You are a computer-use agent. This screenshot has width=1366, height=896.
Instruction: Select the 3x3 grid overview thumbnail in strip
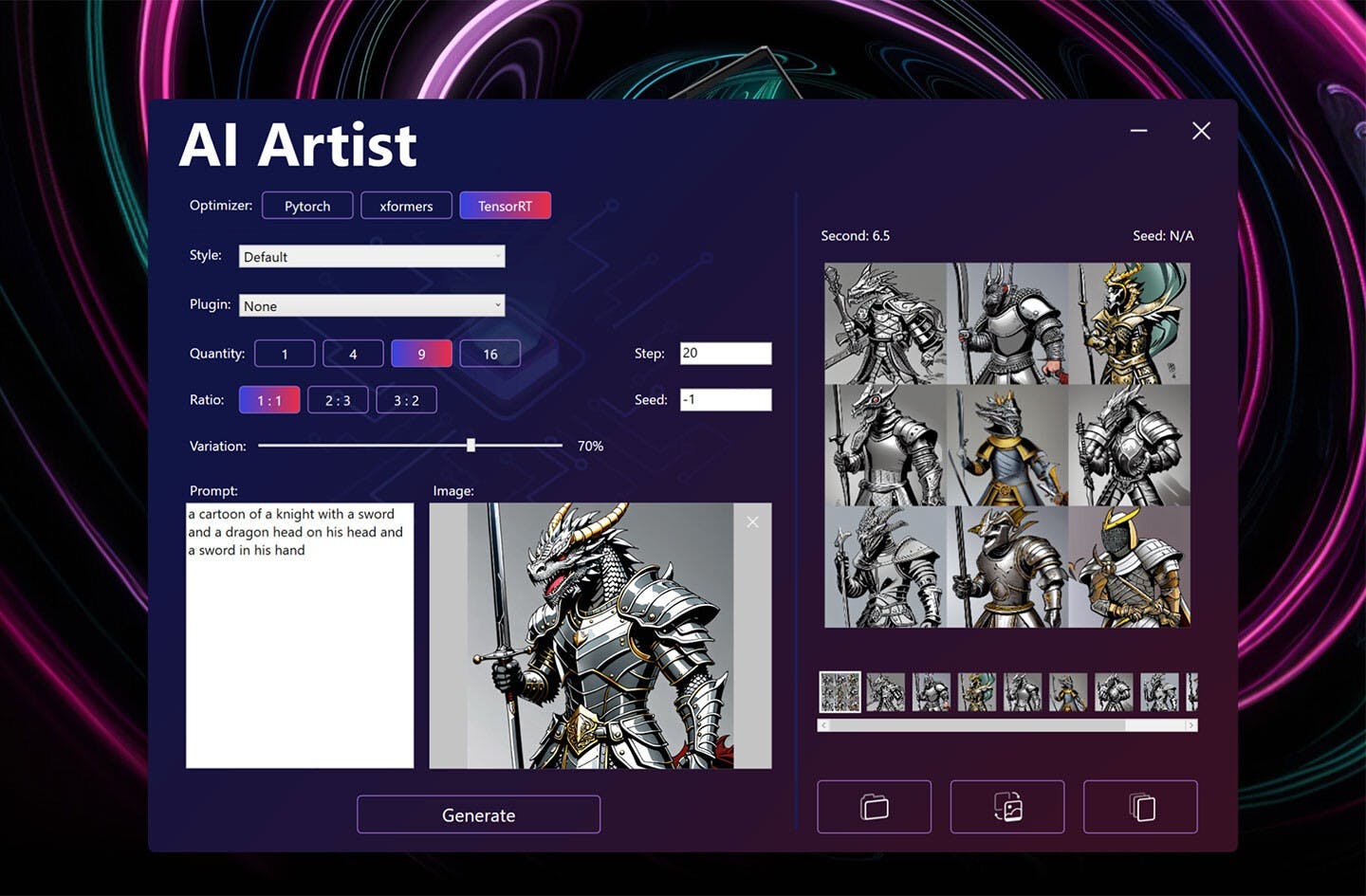click(840, 692)
